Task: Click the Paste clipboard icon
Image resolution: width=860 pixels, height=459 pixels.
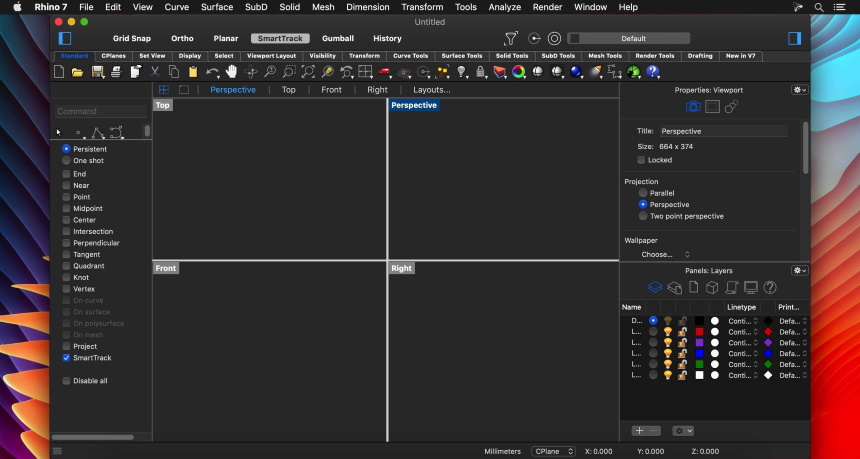Action: pos(193,72)
